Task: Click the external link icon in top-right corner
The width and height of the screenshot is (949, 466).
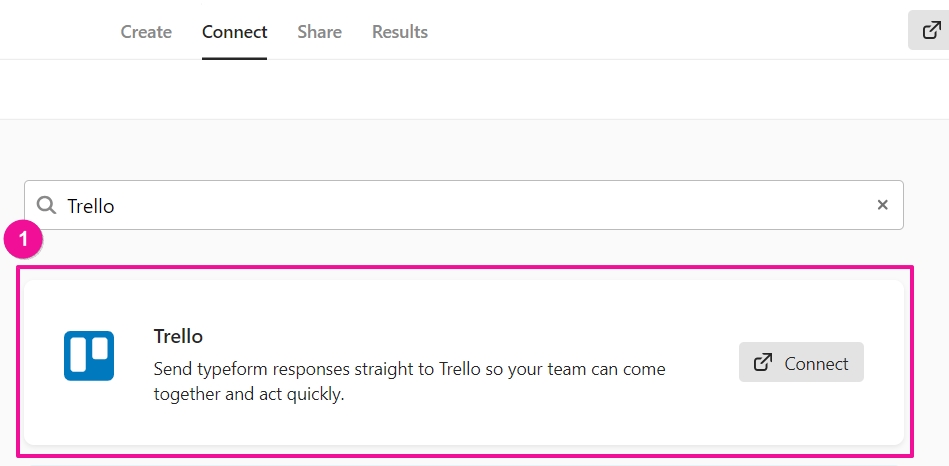Action: 929,30
